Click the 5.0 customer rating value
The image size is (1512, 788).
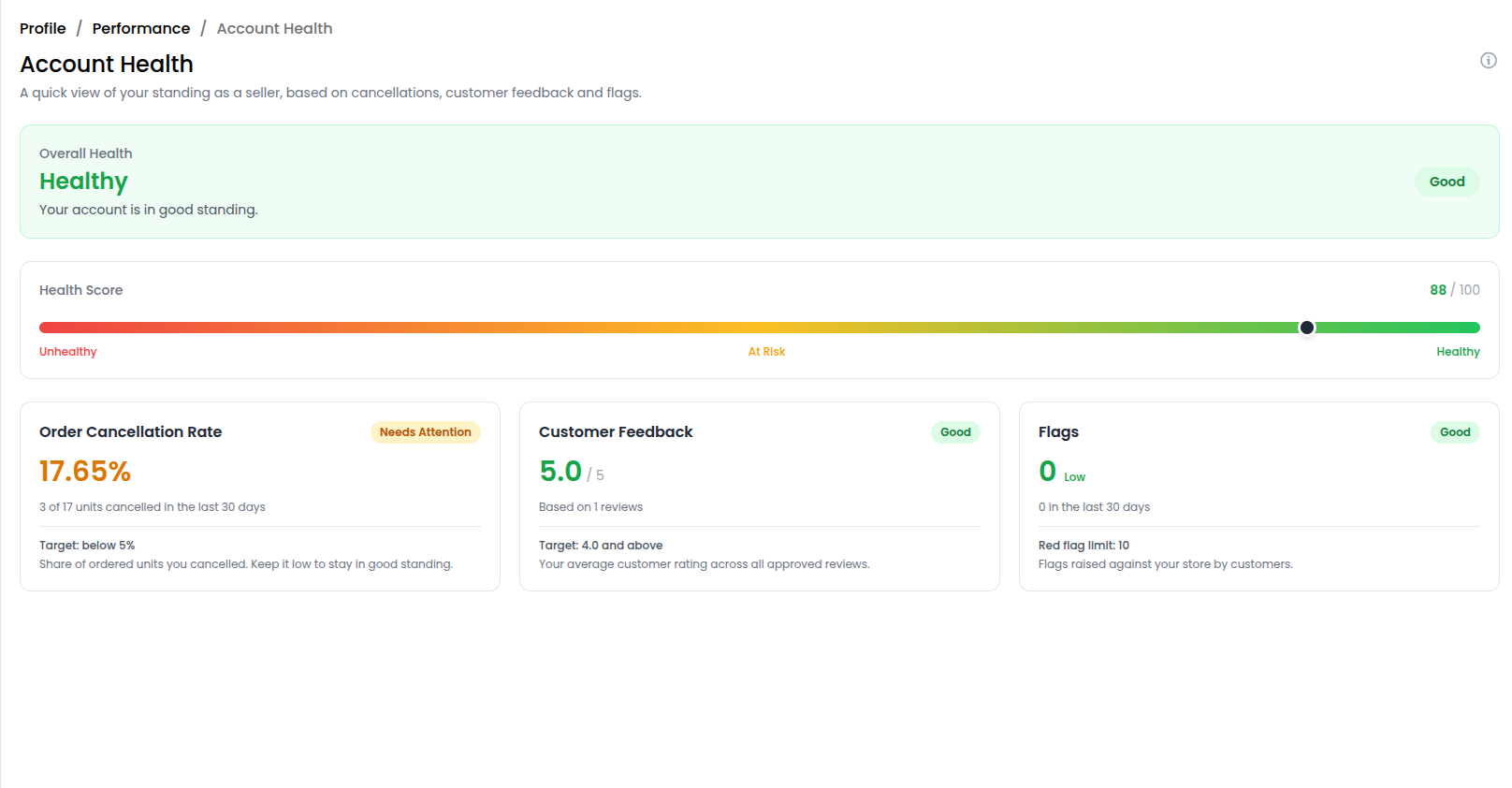[x=560, y=472]
